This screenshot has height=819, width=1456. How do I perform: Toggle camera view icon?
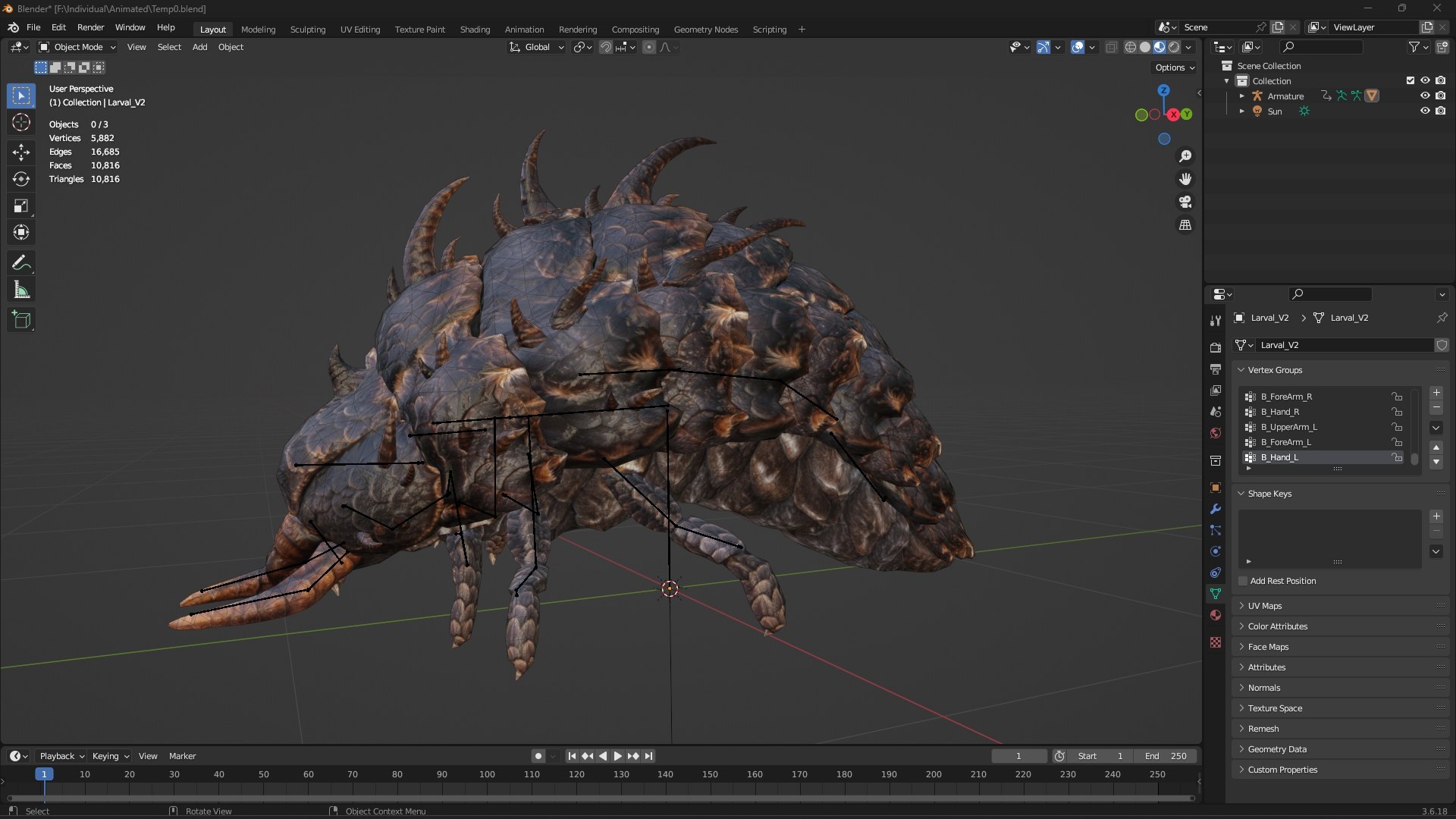pyautogui.click(x=1185, y=202)
